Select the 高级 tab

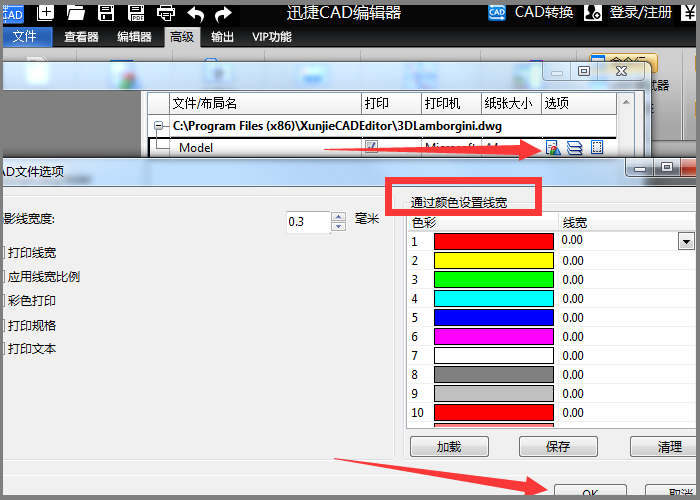[x=182, y=37]
